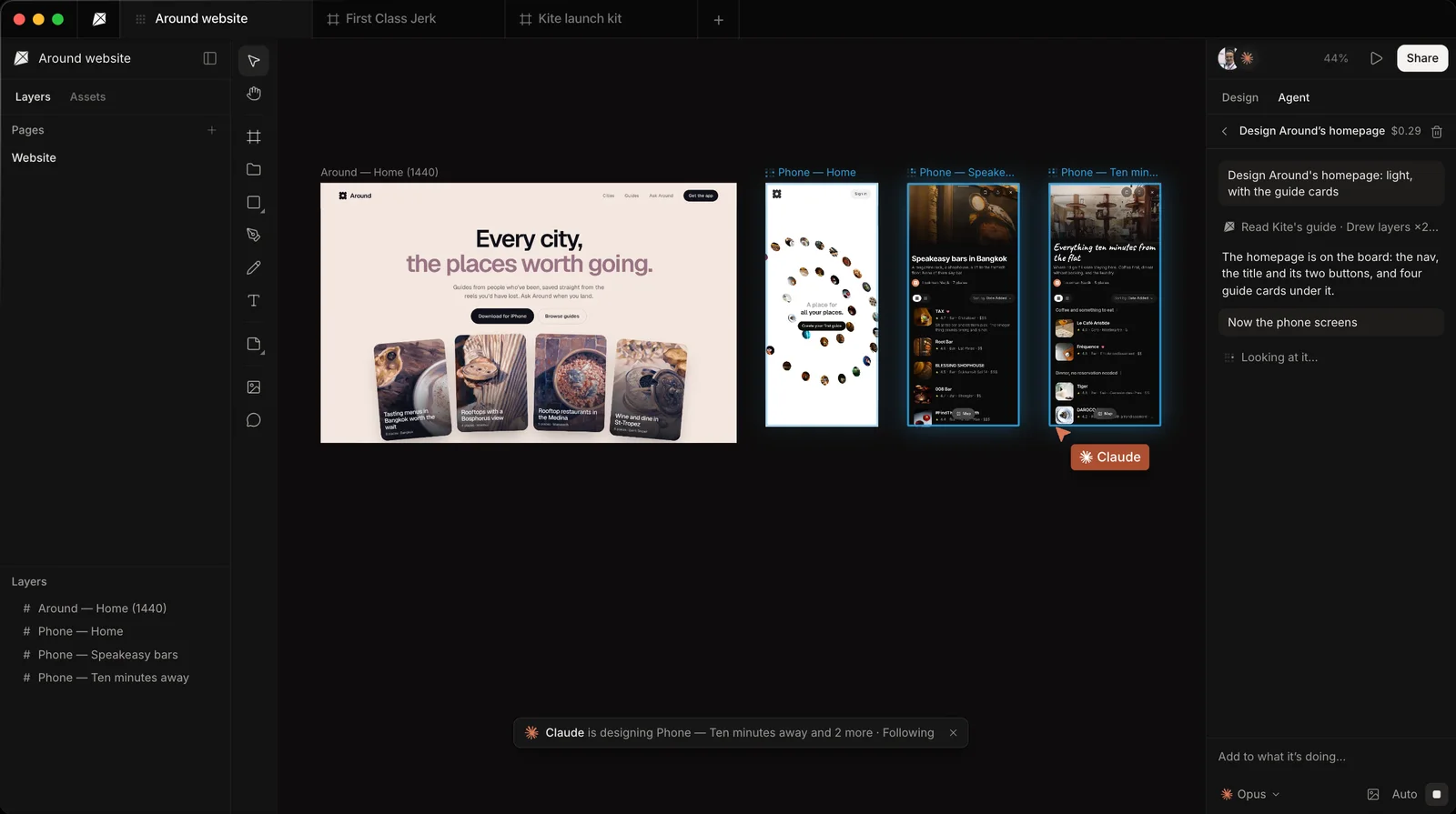
Task: Select Phone — Ten minutes away layer
Action: click(x=115, y=678)
